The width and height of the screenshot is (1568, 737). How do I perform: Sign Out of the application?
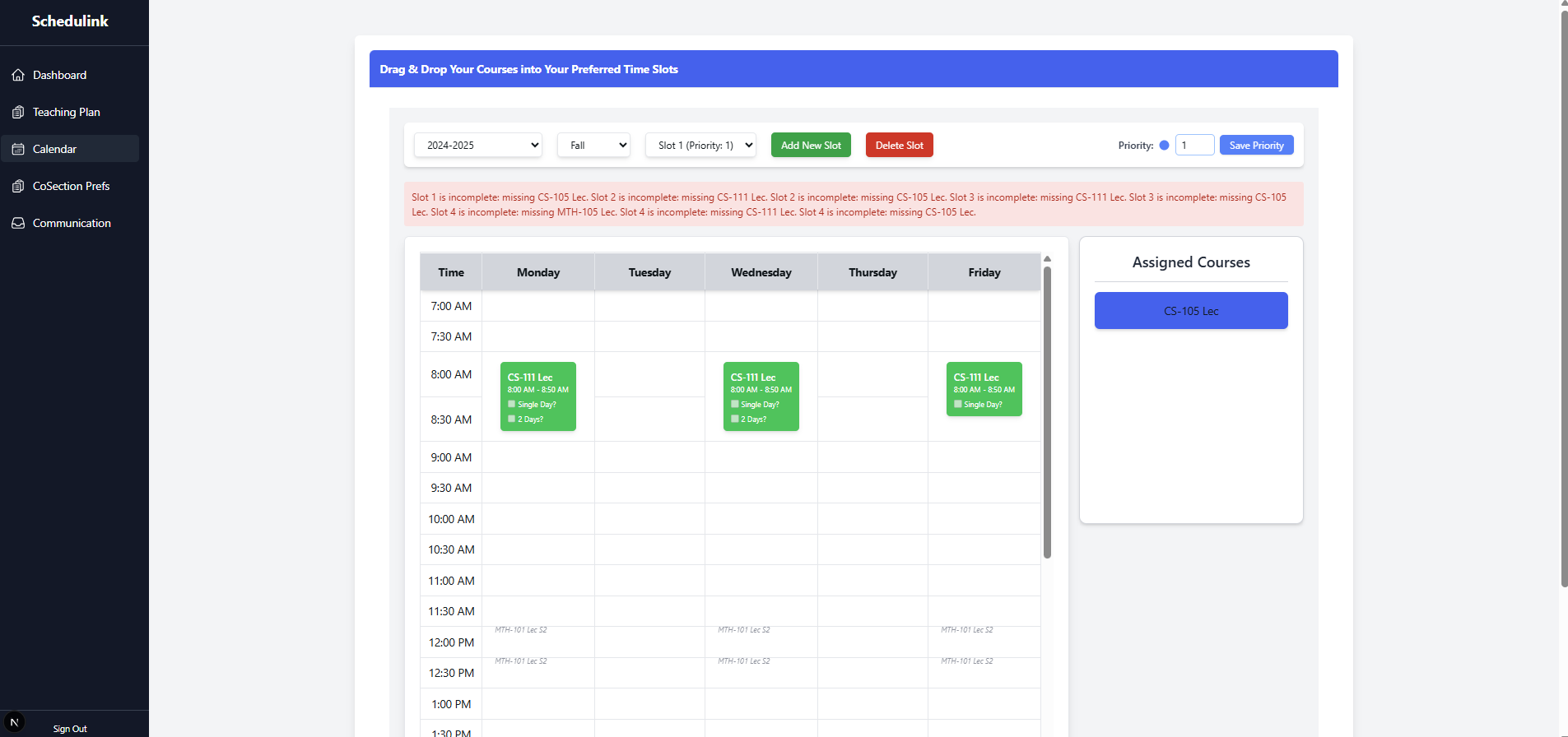[x=70, y=729]
